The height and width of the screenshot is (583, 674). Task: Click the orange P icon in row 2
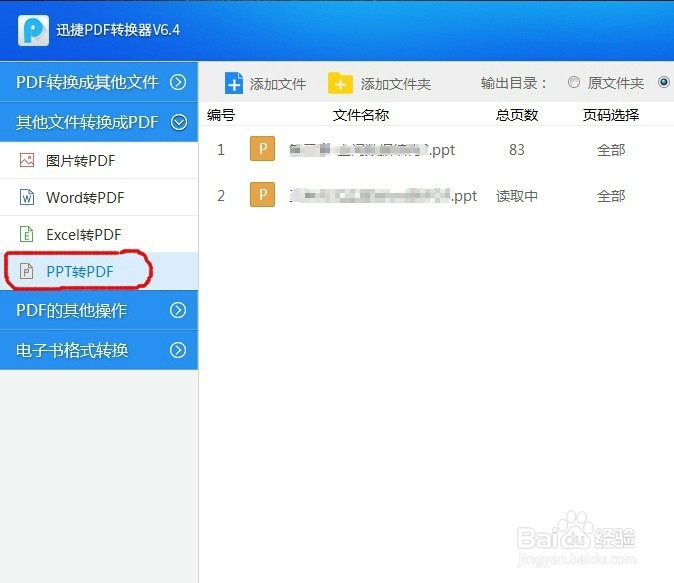[x=262, y=195]
